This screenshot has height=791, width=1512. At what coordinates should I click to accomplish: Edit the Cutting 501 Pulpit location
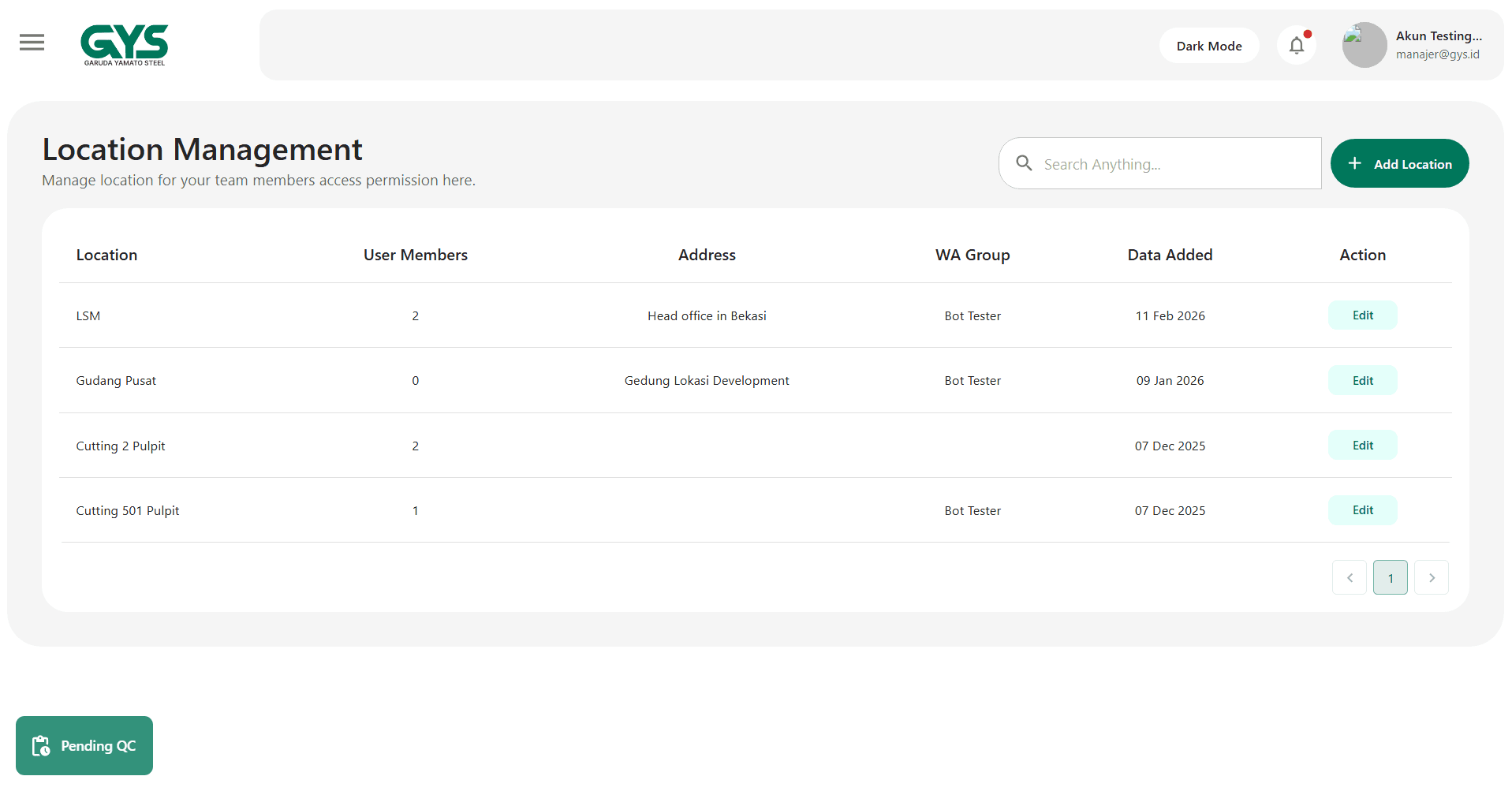click(1362, 510)
